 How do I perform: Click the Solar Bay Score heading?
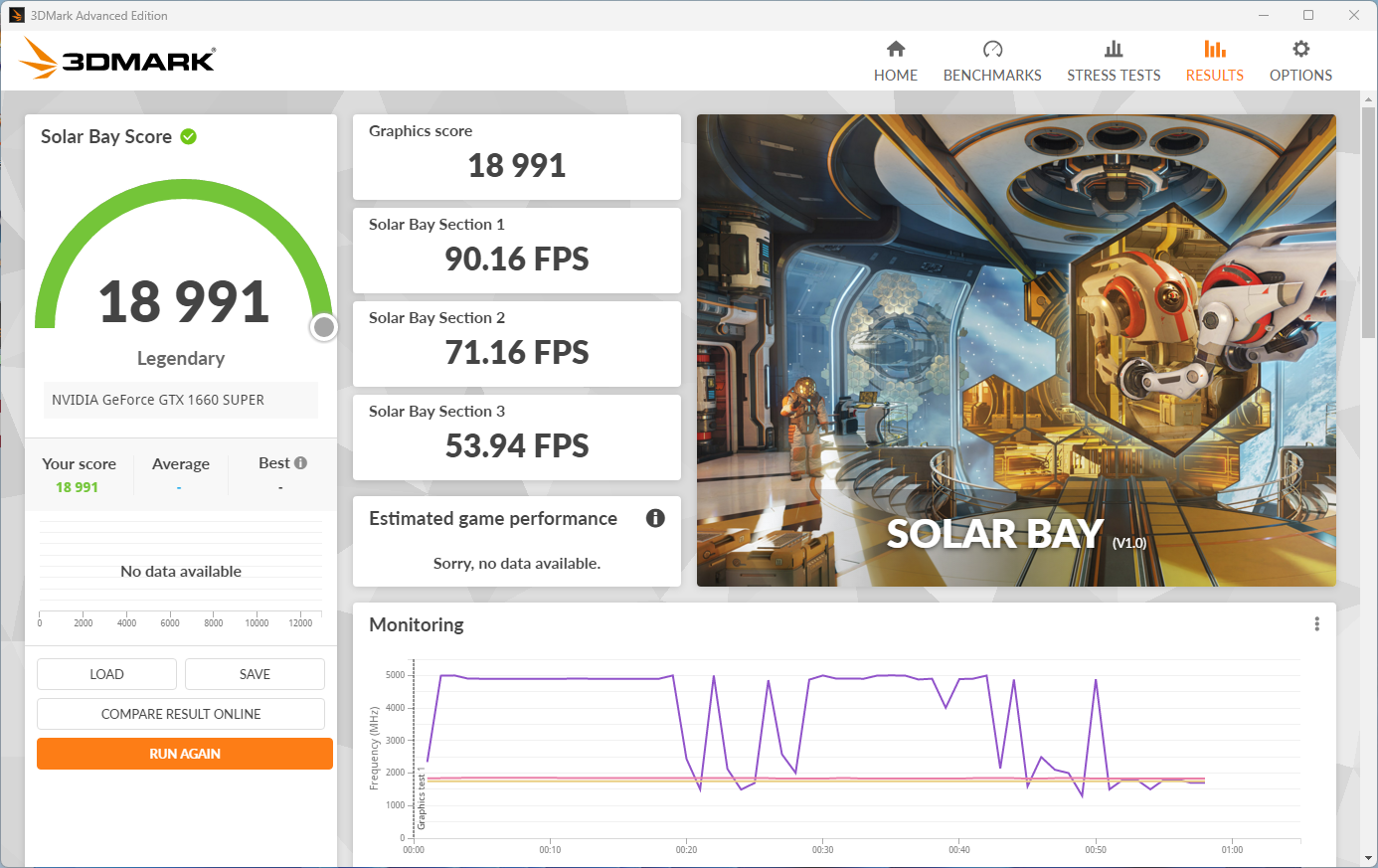point(106,137)
